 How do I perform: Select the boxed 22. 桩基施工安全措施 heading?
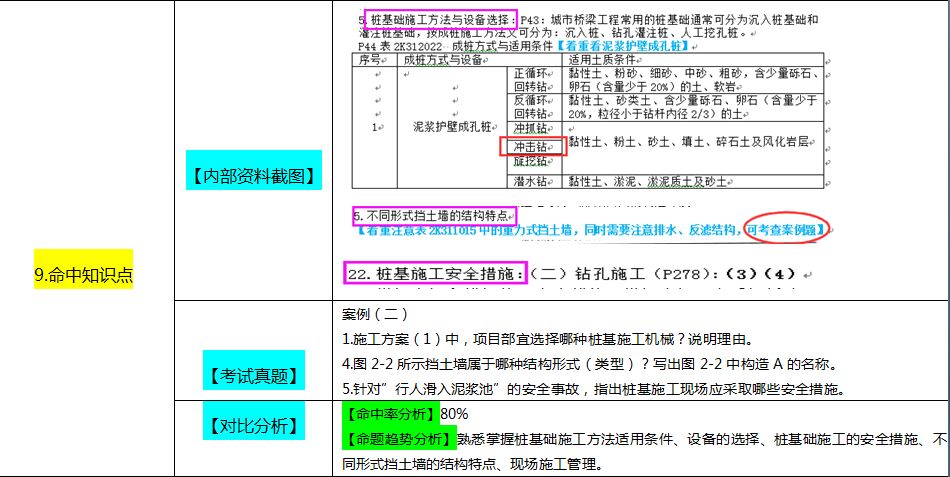[x=434, y=273]
